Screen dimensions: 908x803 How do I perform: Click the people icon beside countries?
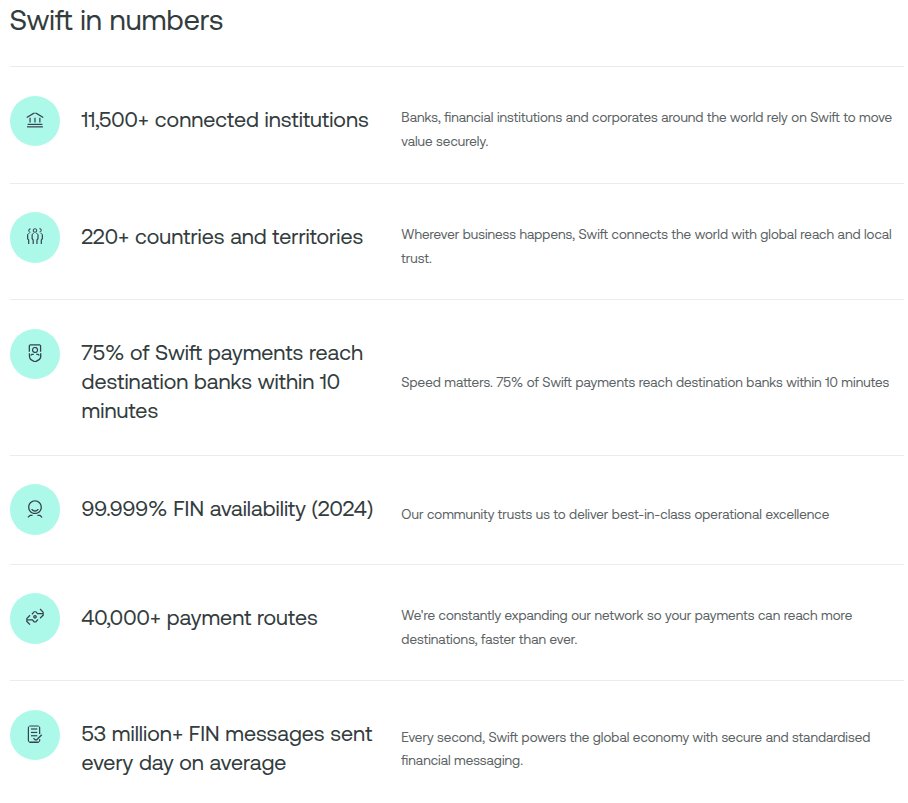click(35, 237)
